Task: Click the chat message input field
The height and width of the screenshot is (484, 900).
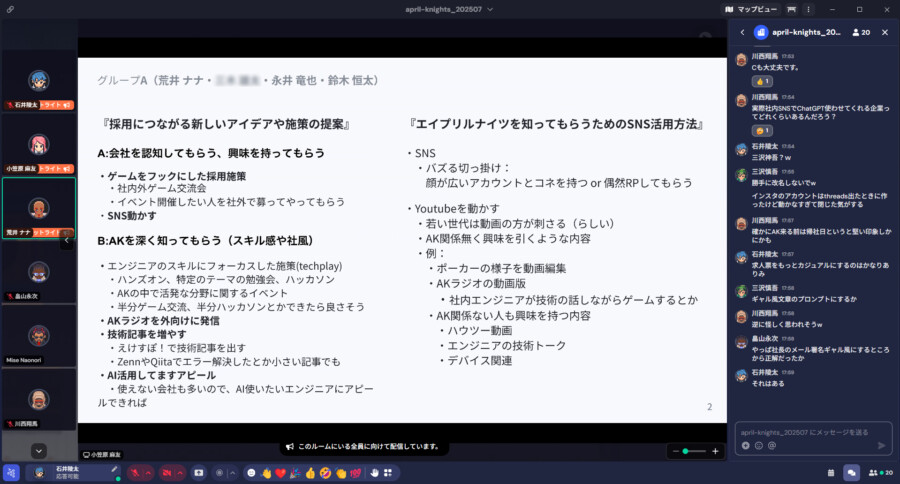Action: point(812,432)
